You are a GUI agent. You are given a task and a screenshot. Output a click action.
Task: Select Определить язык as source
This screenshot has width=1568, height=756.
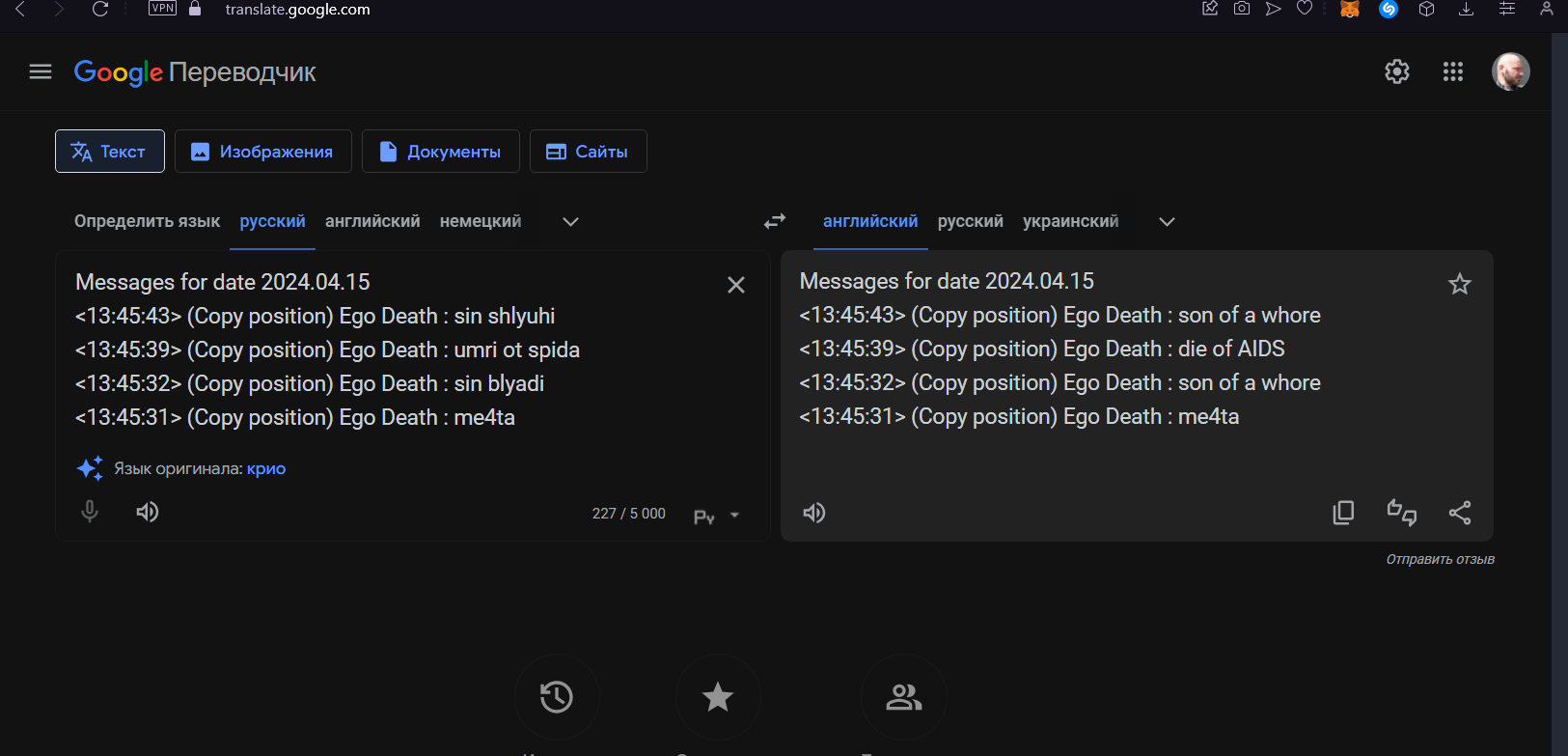(x=147, y=221)
